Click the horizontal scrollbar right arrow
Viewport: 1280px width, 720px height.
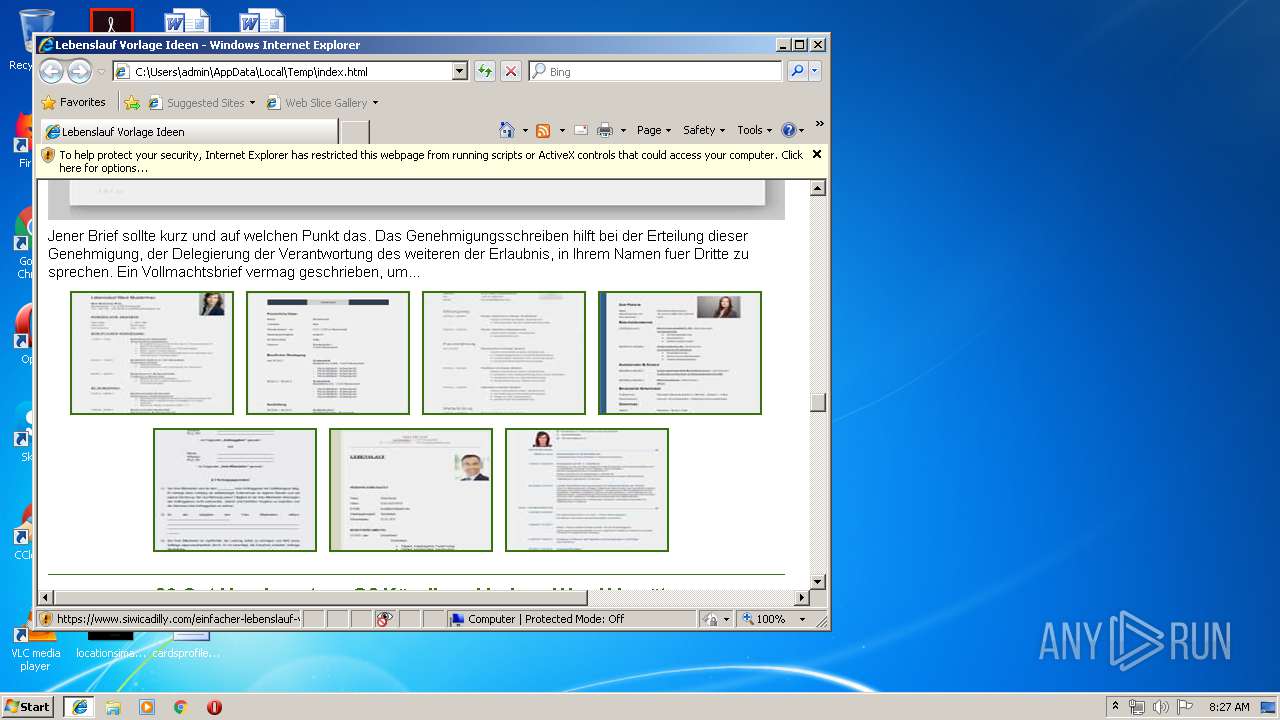[x=801, y=598]
